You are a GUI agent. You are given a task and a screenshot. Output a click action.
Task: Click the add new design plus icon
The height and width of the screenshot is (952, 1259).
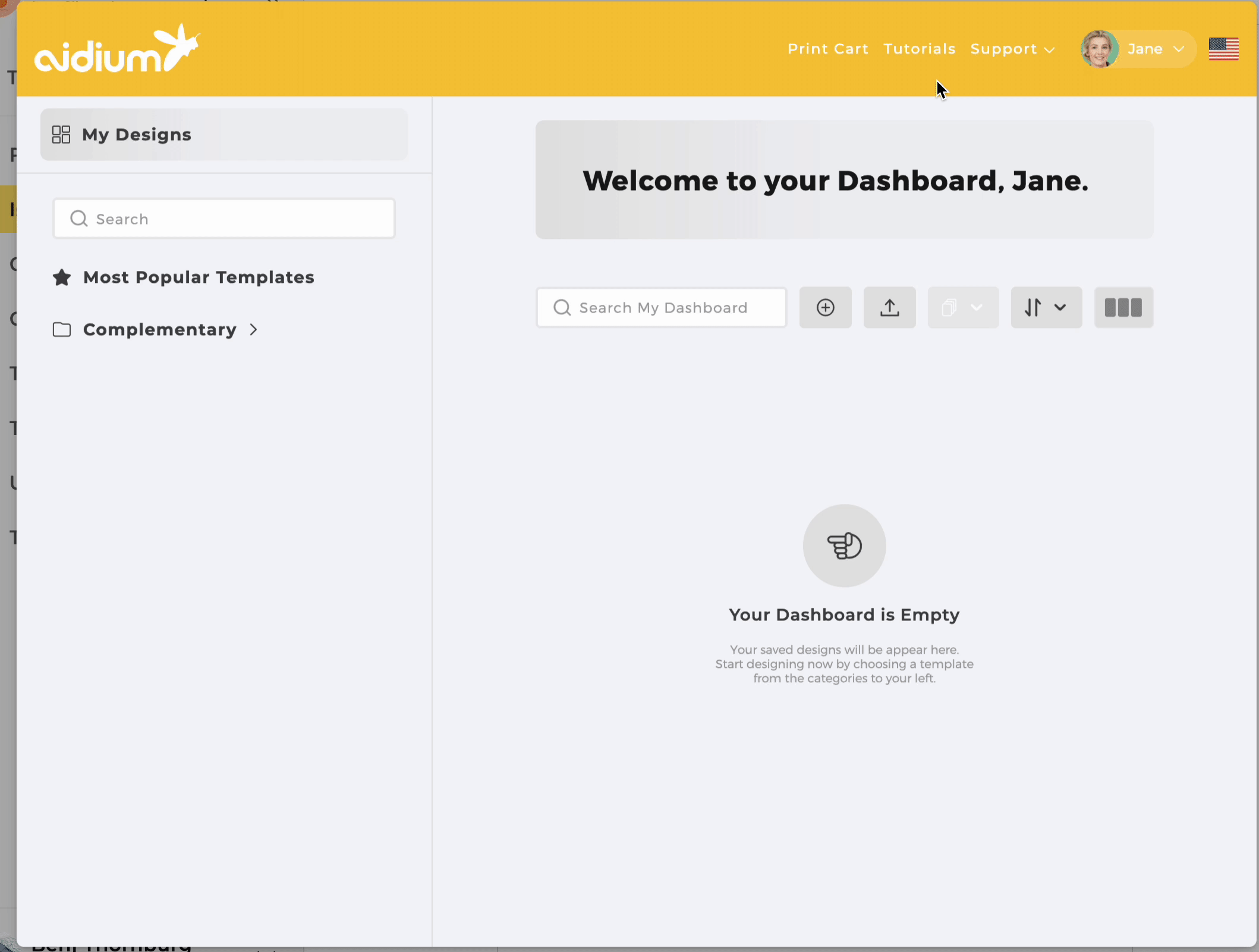pyautogui.click(x=825, y=307)
